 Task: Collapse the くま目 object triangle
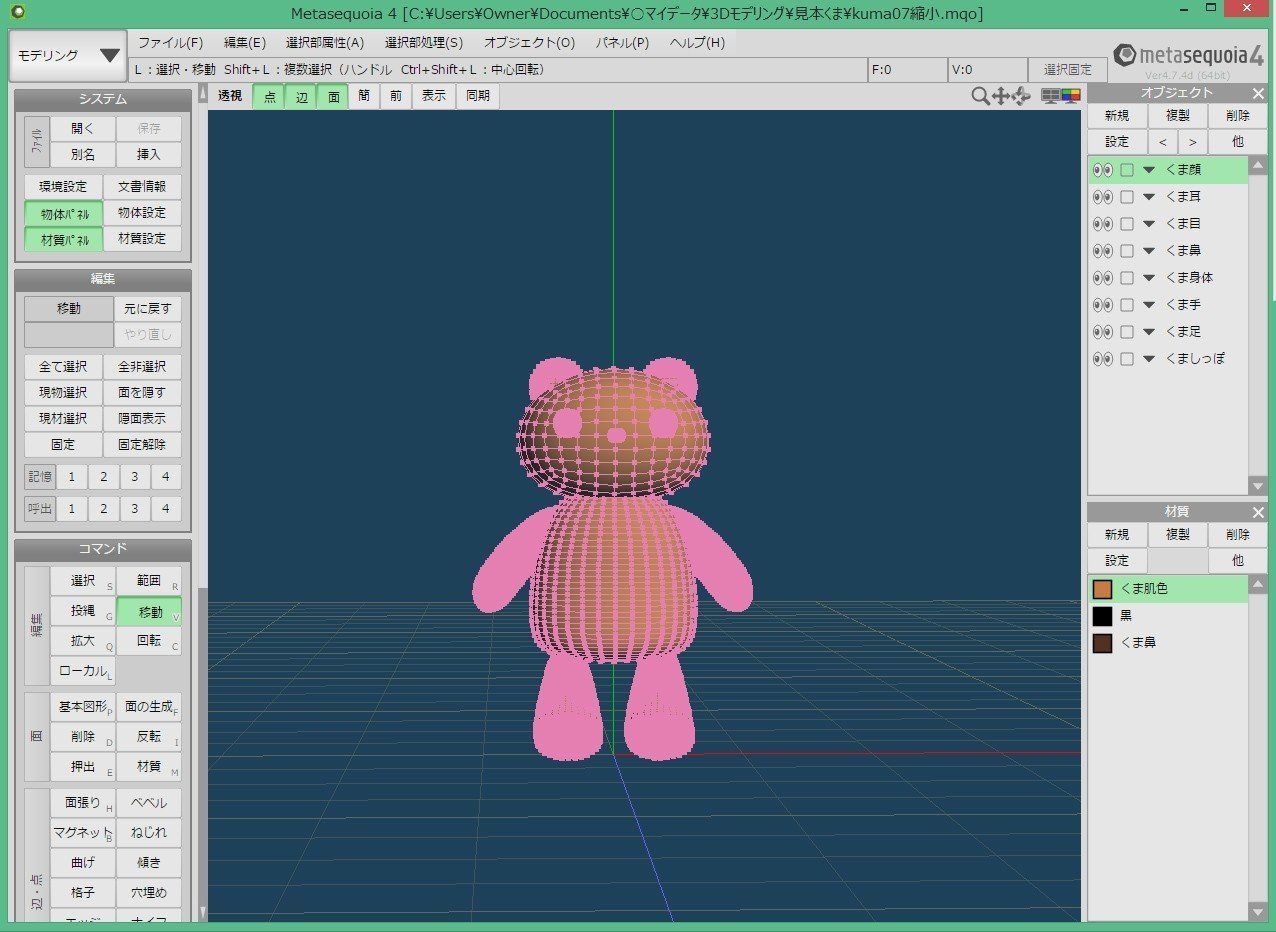click(x=1149, y=224)
